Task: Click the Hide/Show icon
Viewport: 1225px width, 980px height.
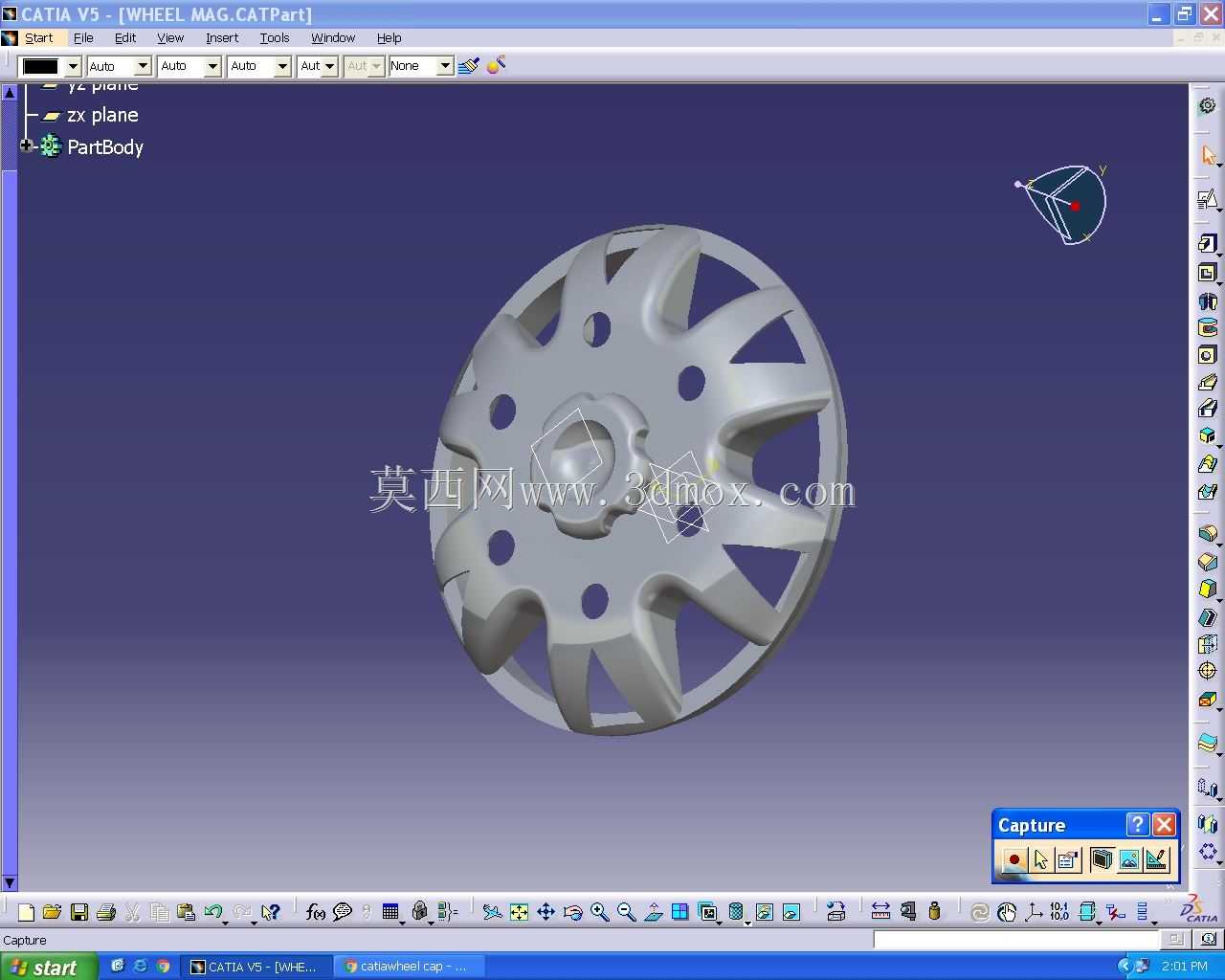Action: [x=765, y=912]
